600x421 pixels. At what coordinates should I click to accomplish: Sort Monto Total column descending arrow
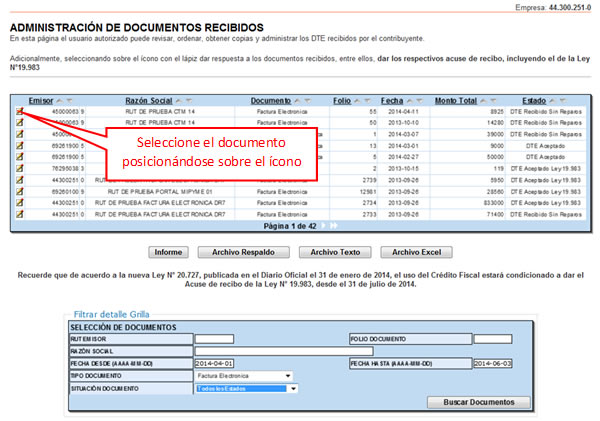(494, 101)
